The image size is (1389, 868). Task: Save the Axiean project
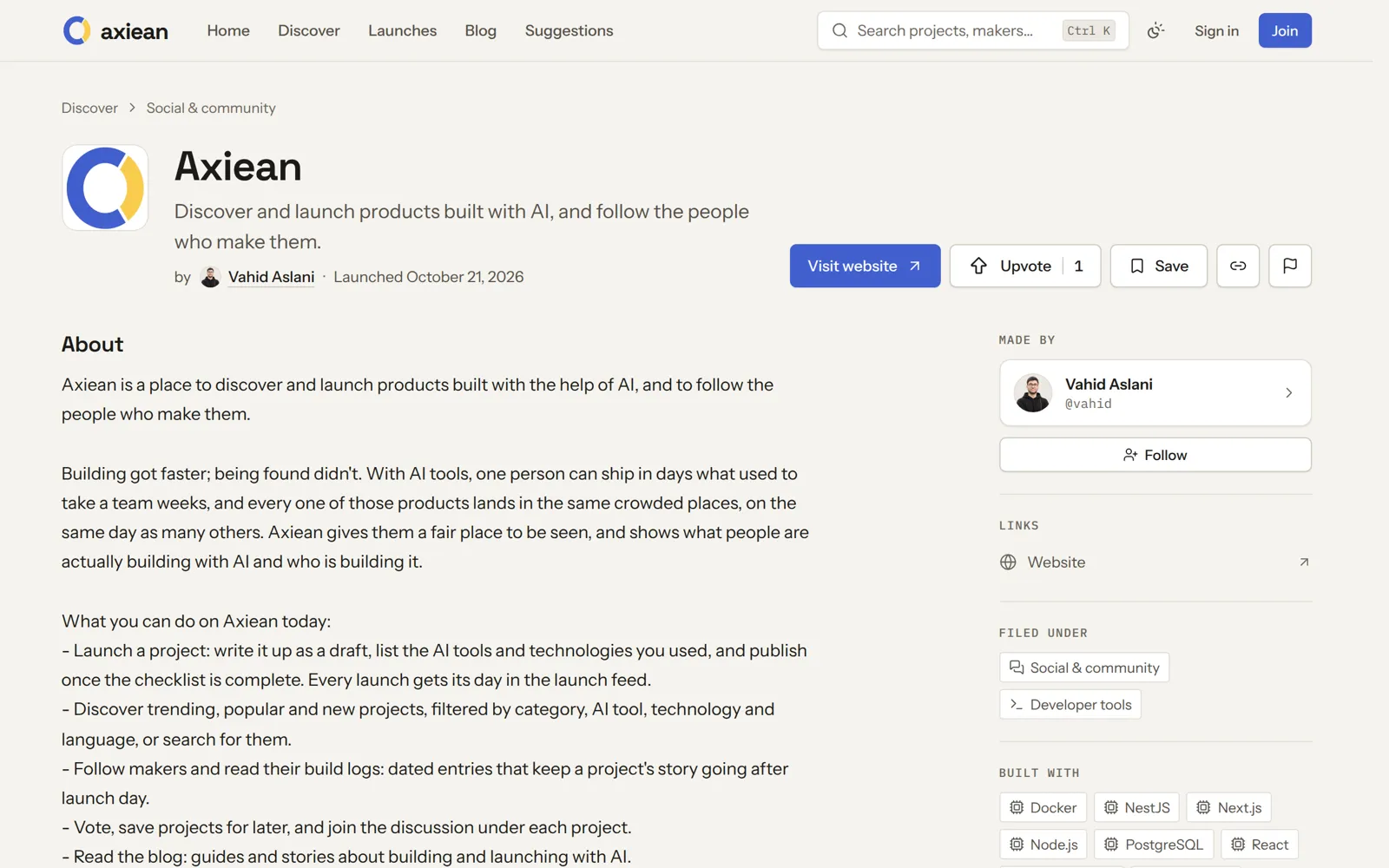pyautogui.click(x=1159, y=266)
